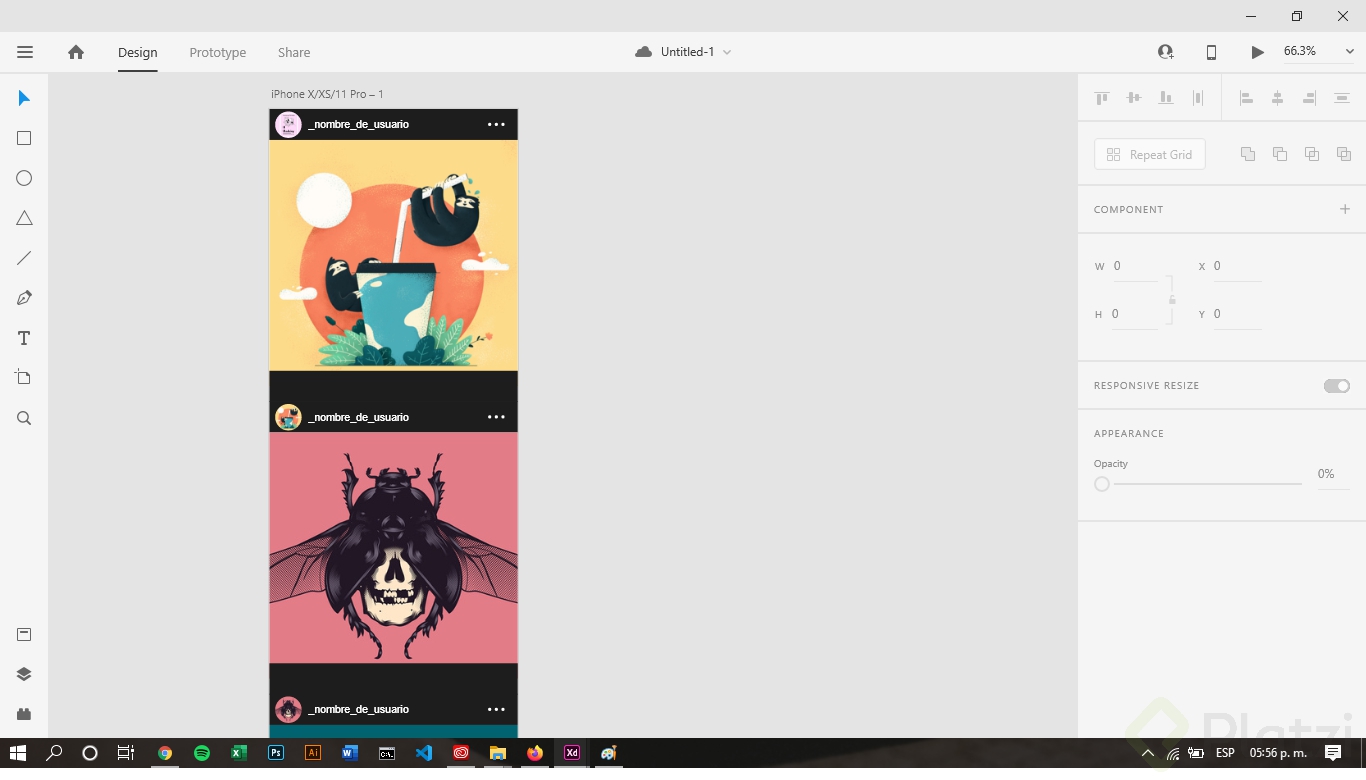Select the Ellipse tool
This screenshot has width=1366, height=780.
click(x=23, y=177)
